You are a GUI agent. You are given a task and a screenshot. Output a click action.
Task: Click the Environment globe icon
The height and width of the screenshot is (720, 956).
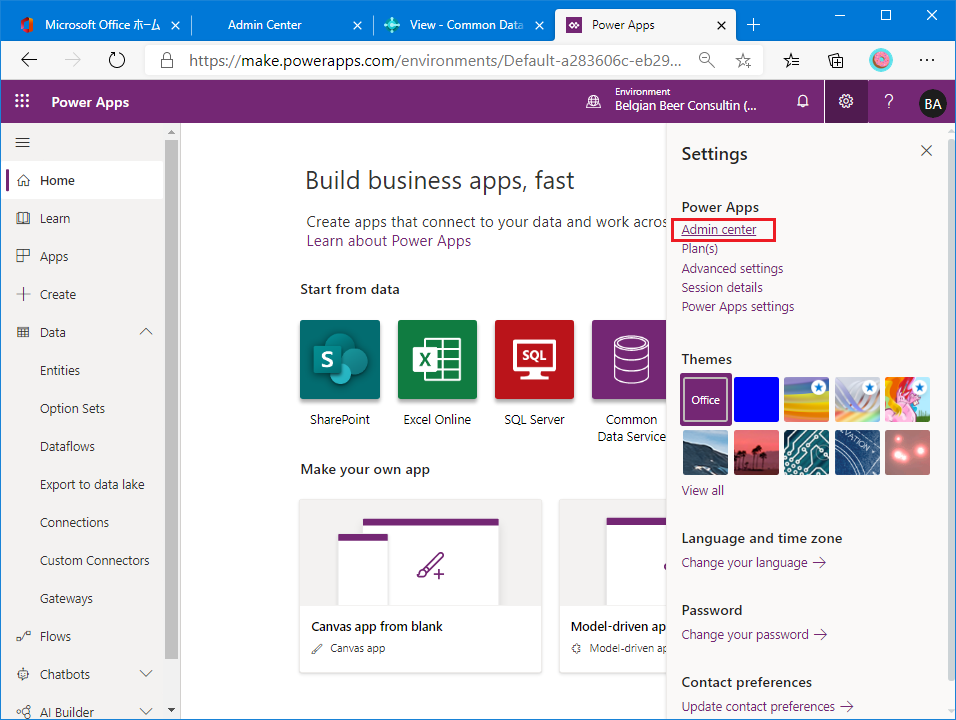pos(593,102)
